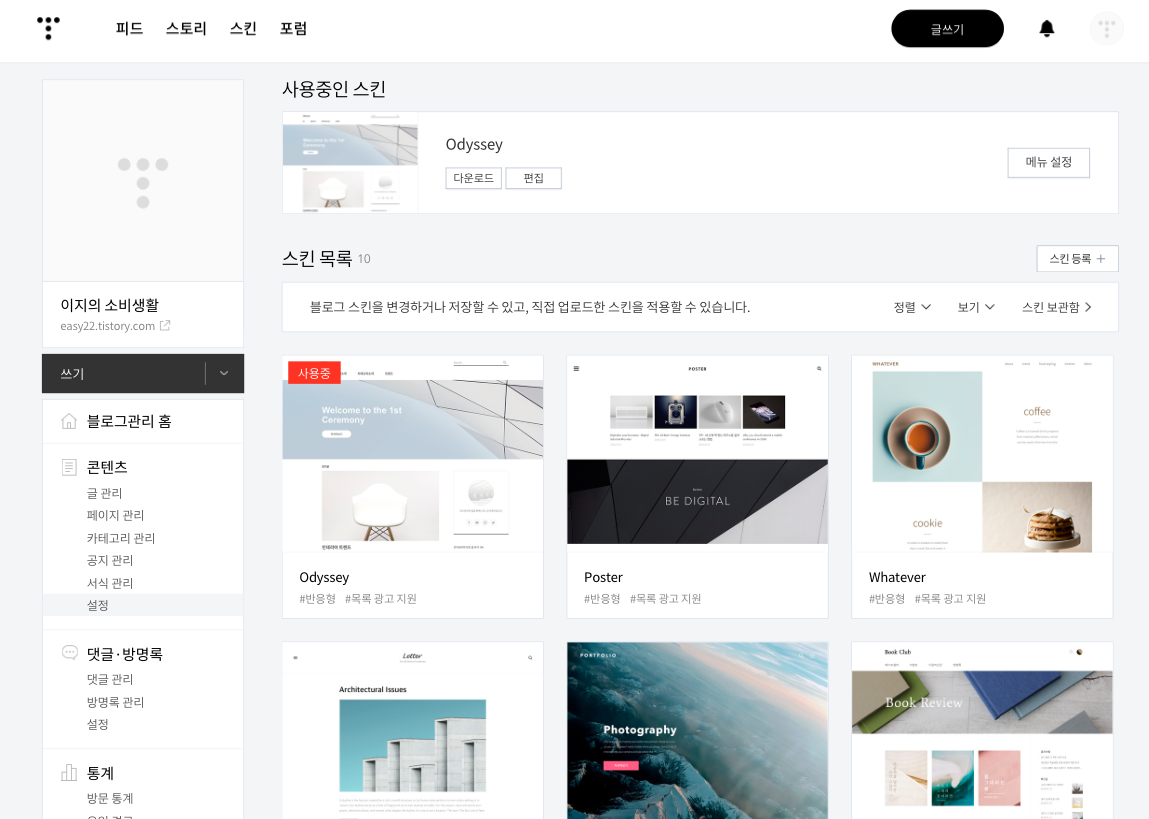The width and height of the screenshot is (1149, 819).
Task: Click the 통계 section heading
Action: [x=100, y=773]
